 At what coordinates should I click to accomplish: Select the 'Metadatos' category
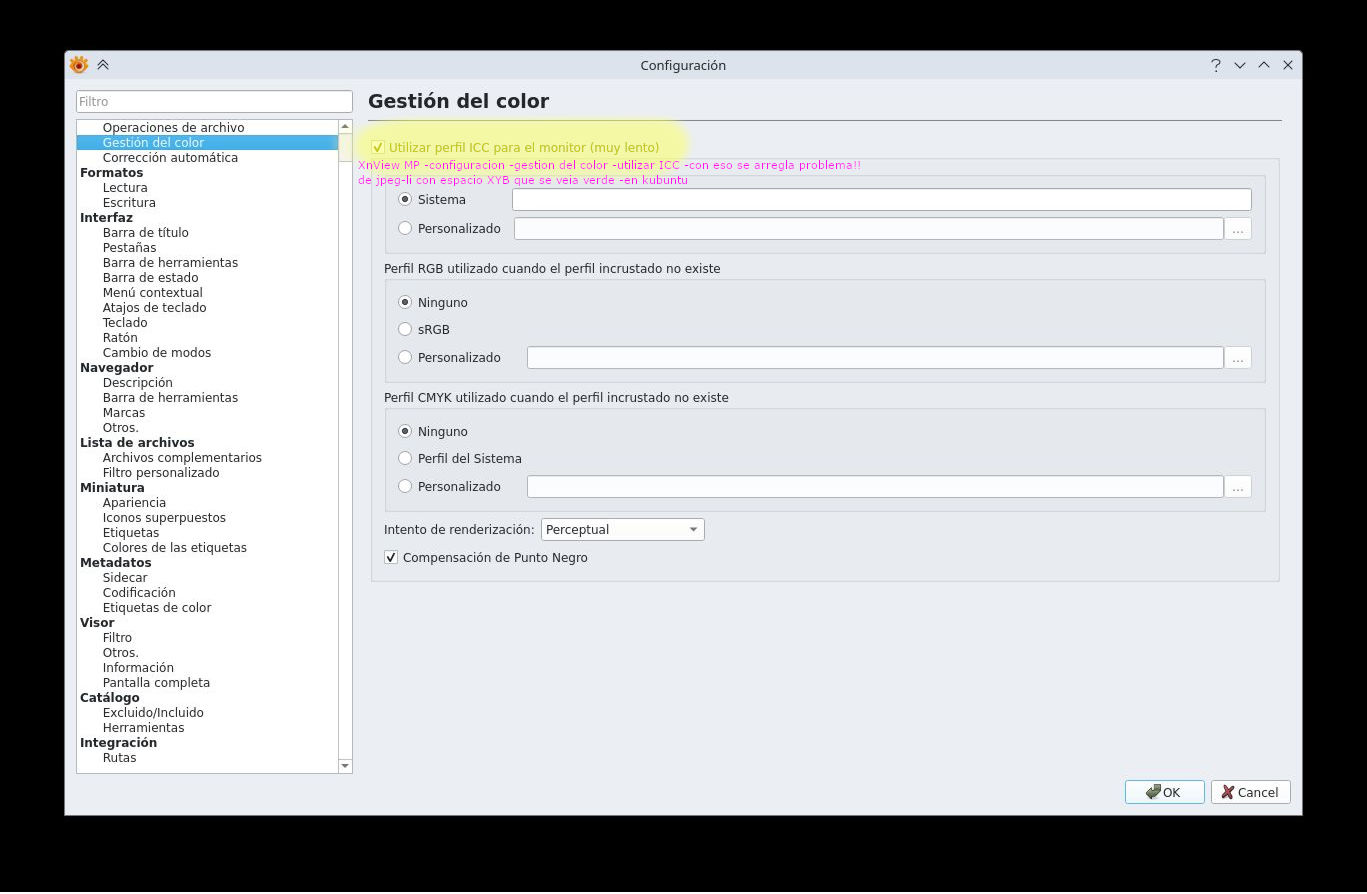116,562
